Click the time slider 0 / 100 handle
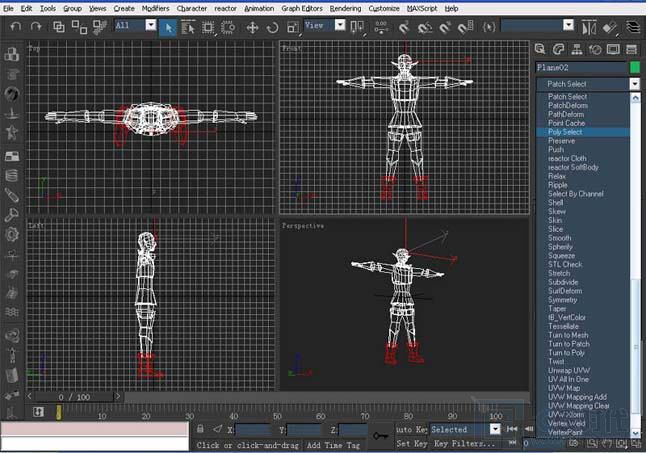Screen dimensions: 646x453 coord(74,397)
